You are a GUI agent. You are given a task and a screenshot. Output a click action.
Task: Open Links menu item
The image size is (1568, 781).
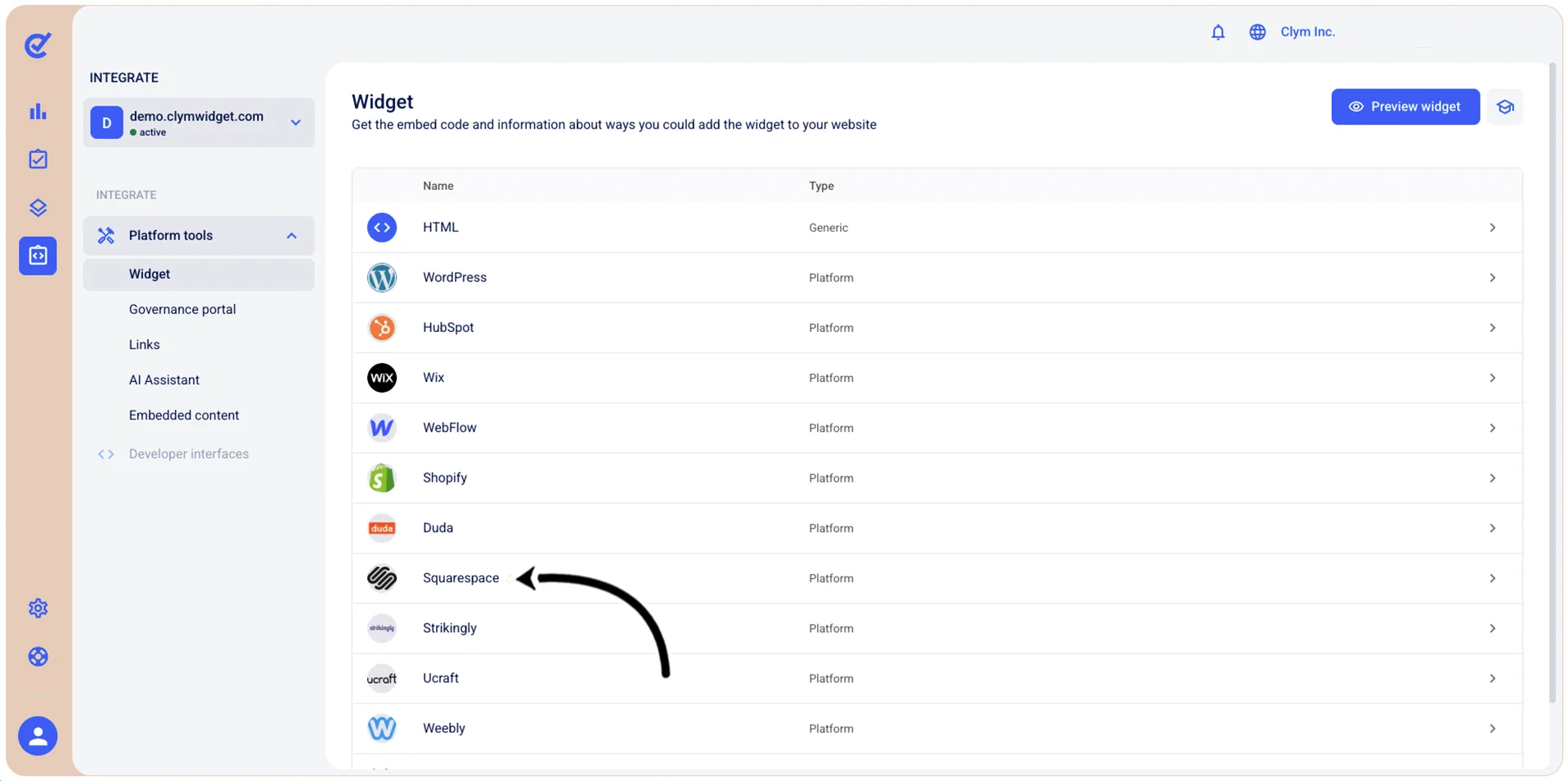tap(144, 344)
